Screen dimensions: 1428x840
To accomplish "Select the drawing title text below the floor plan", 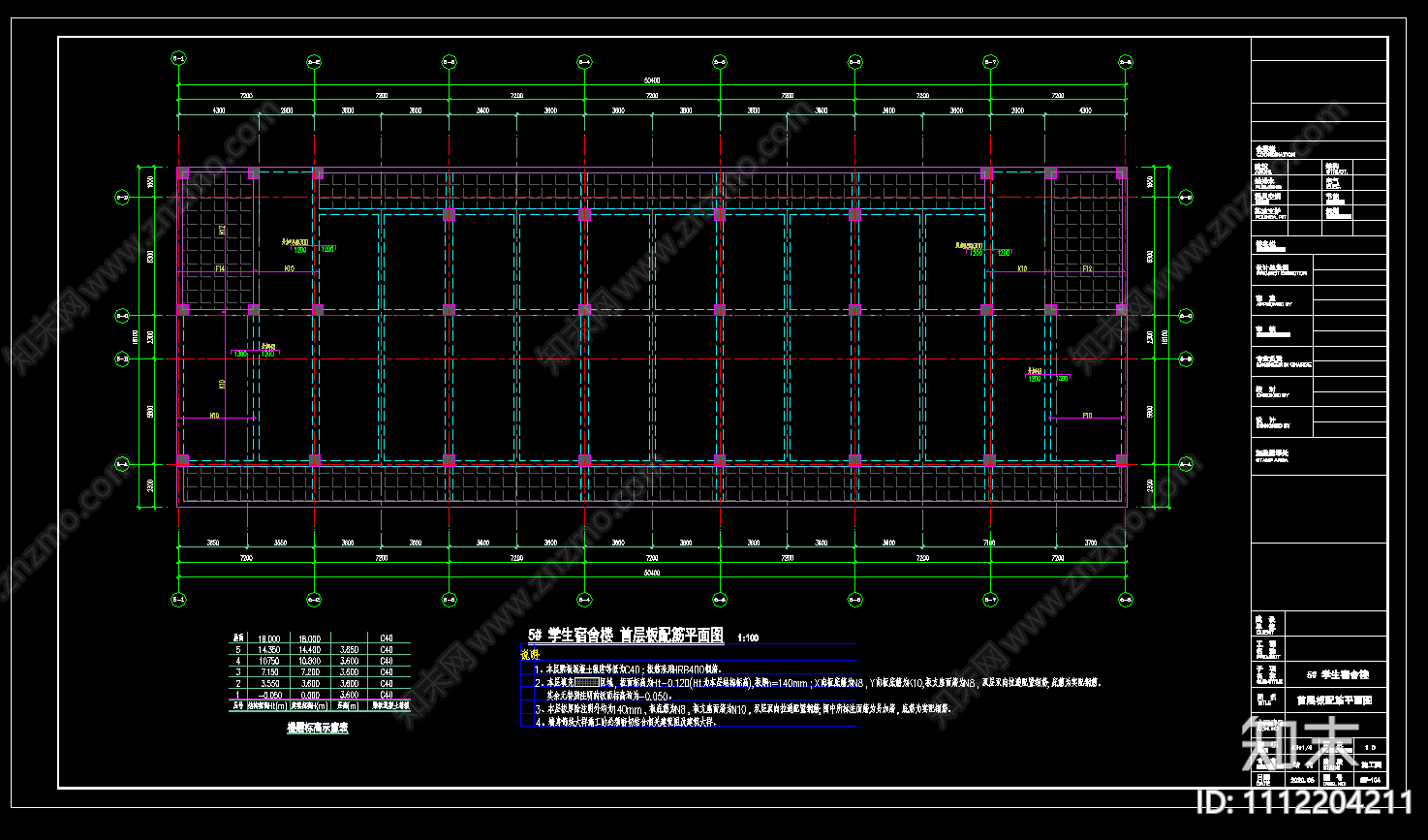I will point(626,636).
